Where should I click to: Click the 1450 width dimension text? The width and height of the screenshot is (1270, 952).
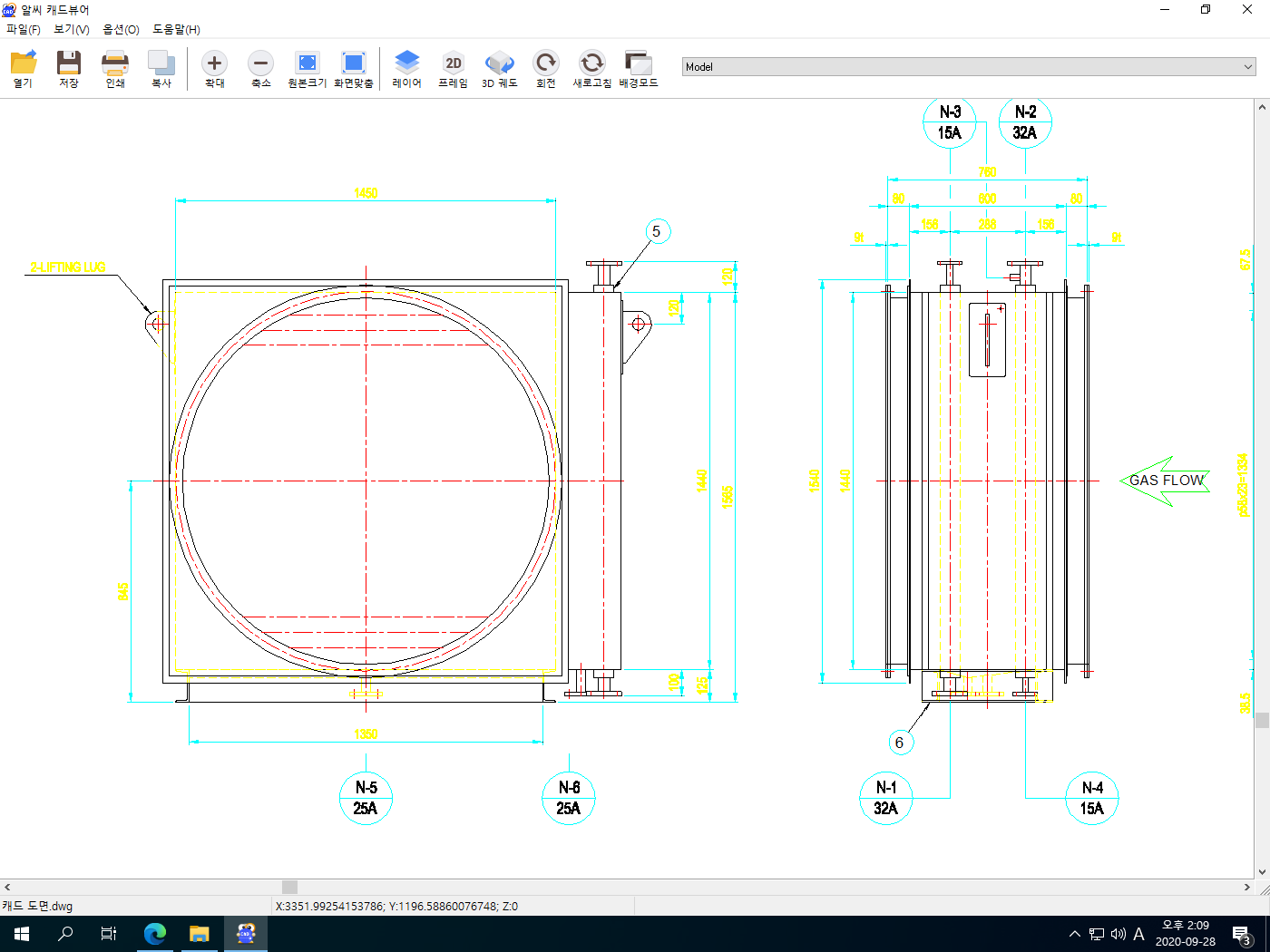pos(366,193)
